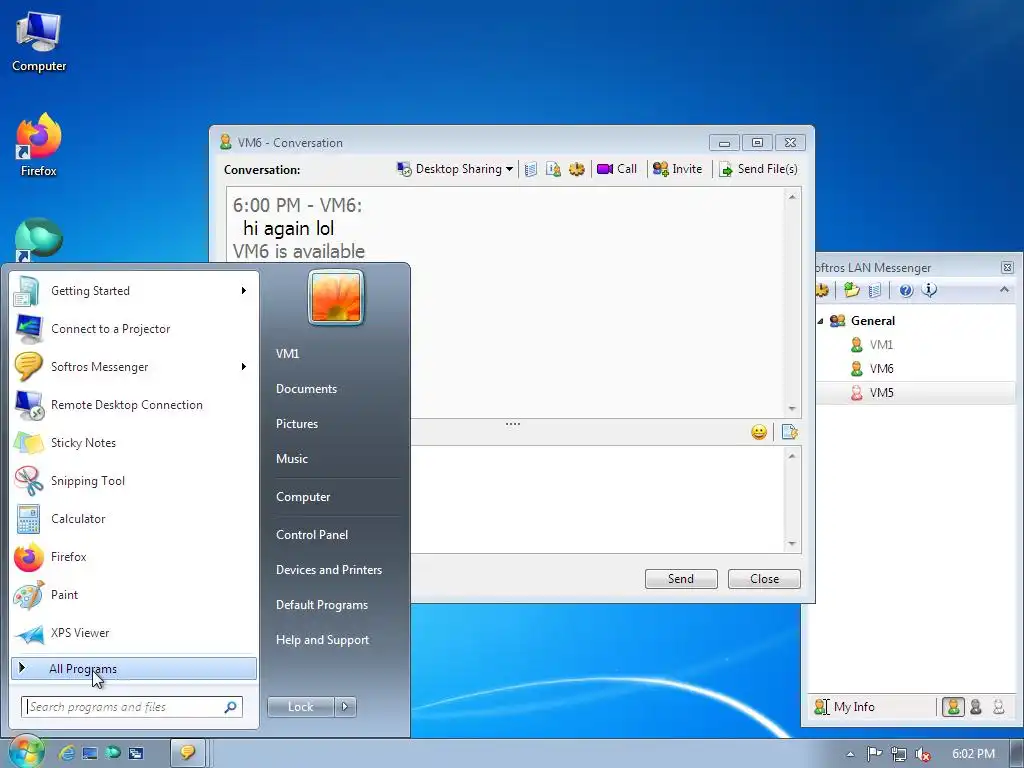Open Pictures from Start menu right pane
This screenshot has height=768, width=1024.
(296, 424)
